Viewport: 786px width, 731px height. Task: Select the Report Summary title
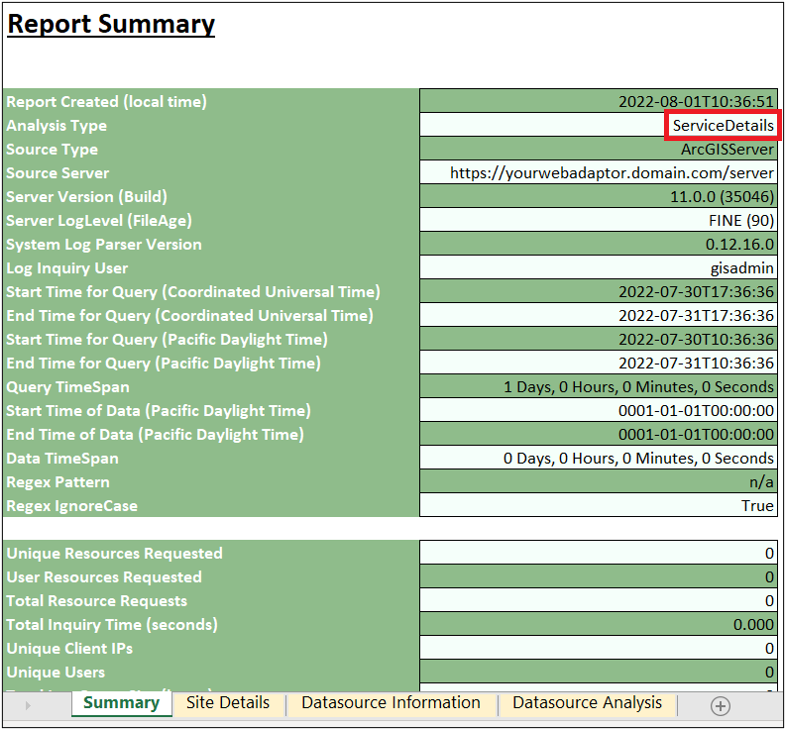[x=111, y=24]
